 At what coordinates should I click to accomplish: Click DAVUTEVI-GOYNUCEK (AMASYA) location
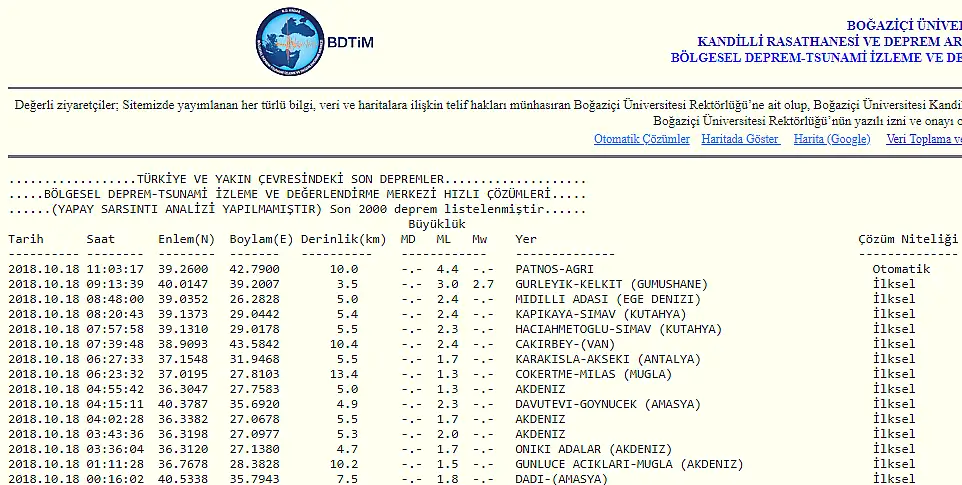[607, 404]
